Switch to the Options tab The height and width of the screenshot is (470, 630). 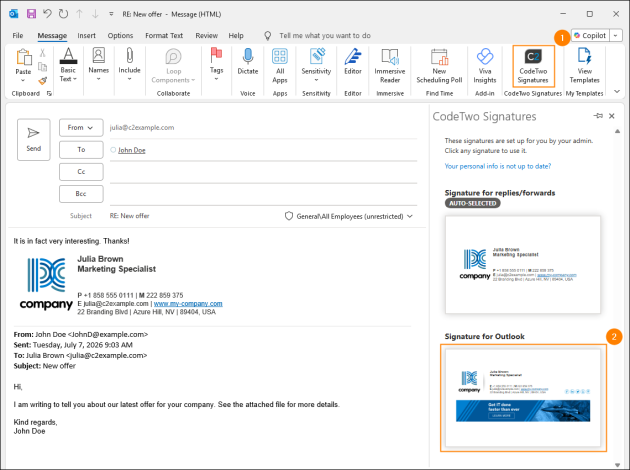pyautogui.click(x=120, y=35)
